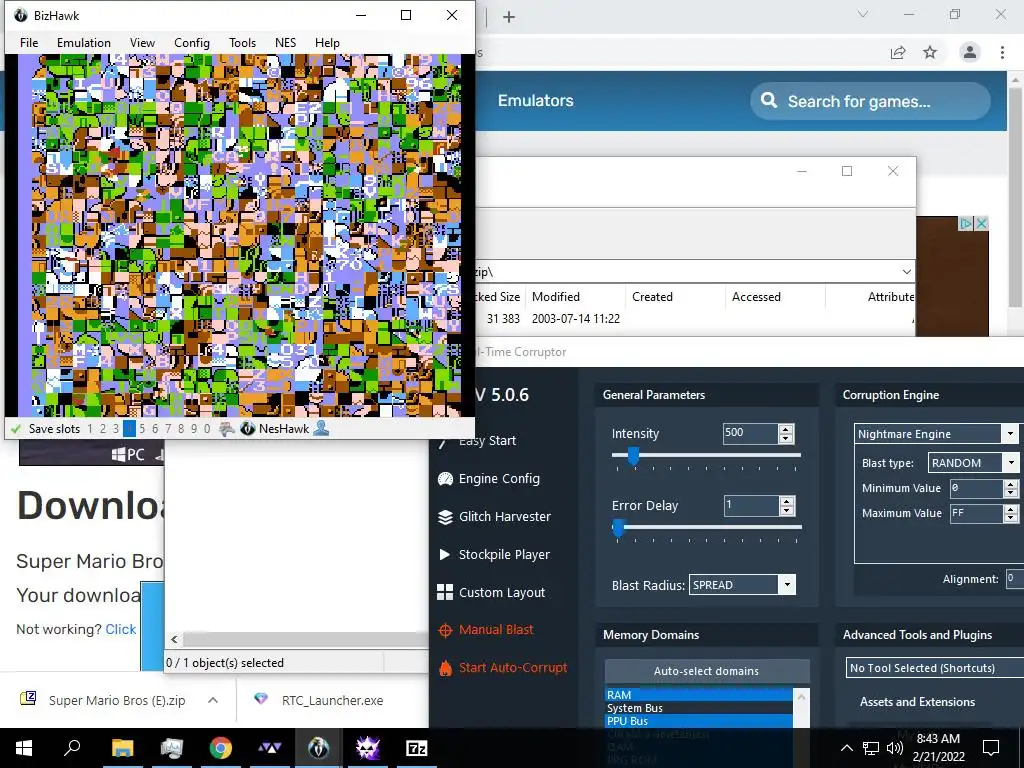Open 7-Zip from the taskbar
Image resolution: width=1024 pixels, height=768 pixels.
pos(417,748)
